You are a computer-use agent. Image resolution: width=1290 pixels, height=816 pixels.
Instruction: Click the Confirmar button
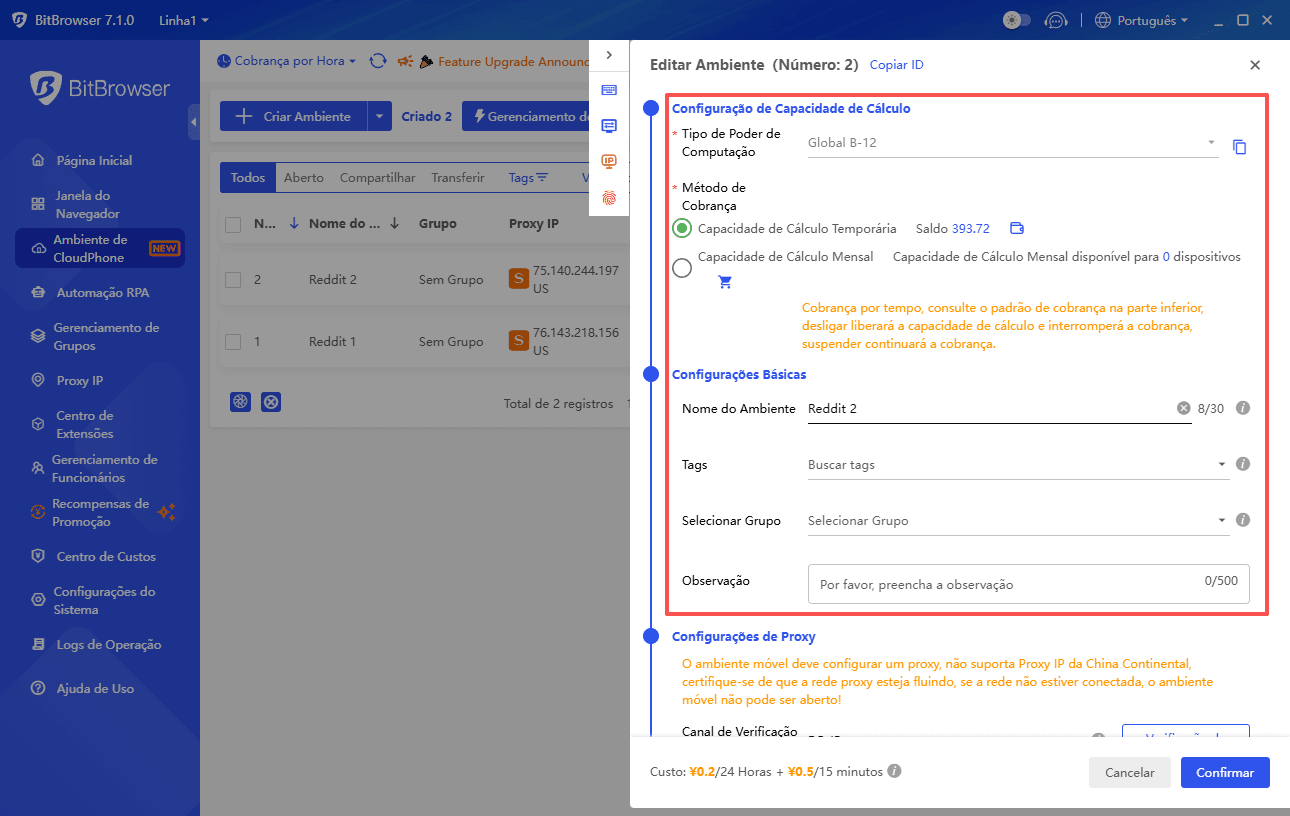pyautogui.click(x=1224, y=773)
